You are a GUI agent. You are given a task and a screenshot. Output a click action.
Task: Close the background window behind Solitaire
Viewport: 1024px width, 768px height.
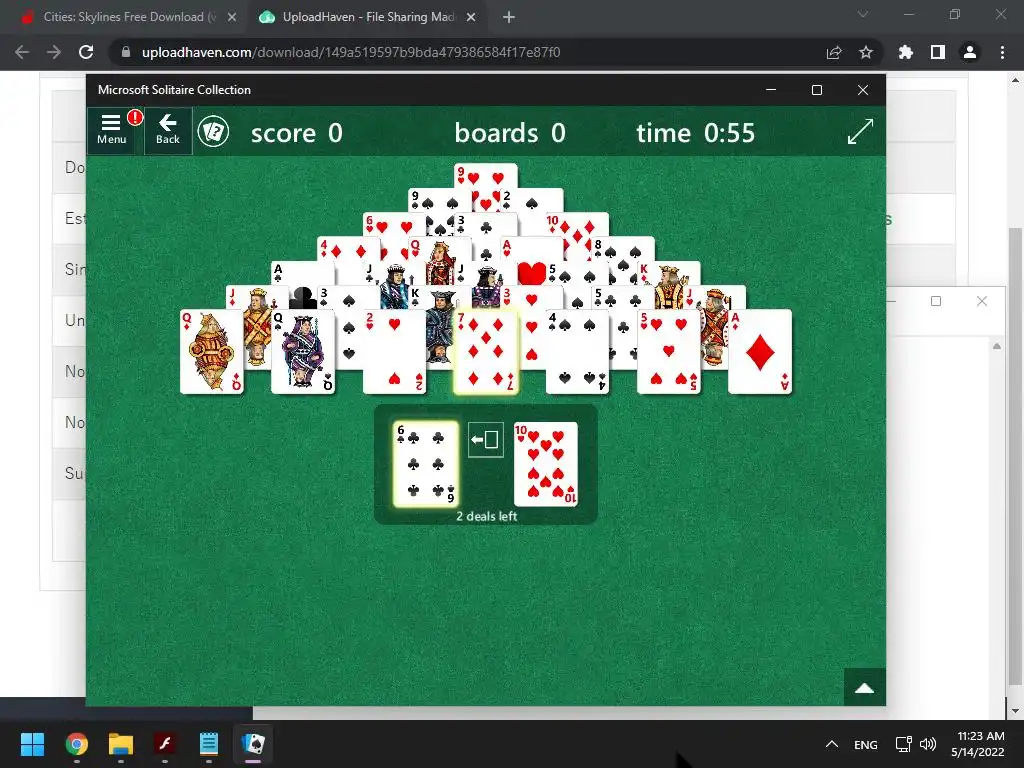click(982, 301)
